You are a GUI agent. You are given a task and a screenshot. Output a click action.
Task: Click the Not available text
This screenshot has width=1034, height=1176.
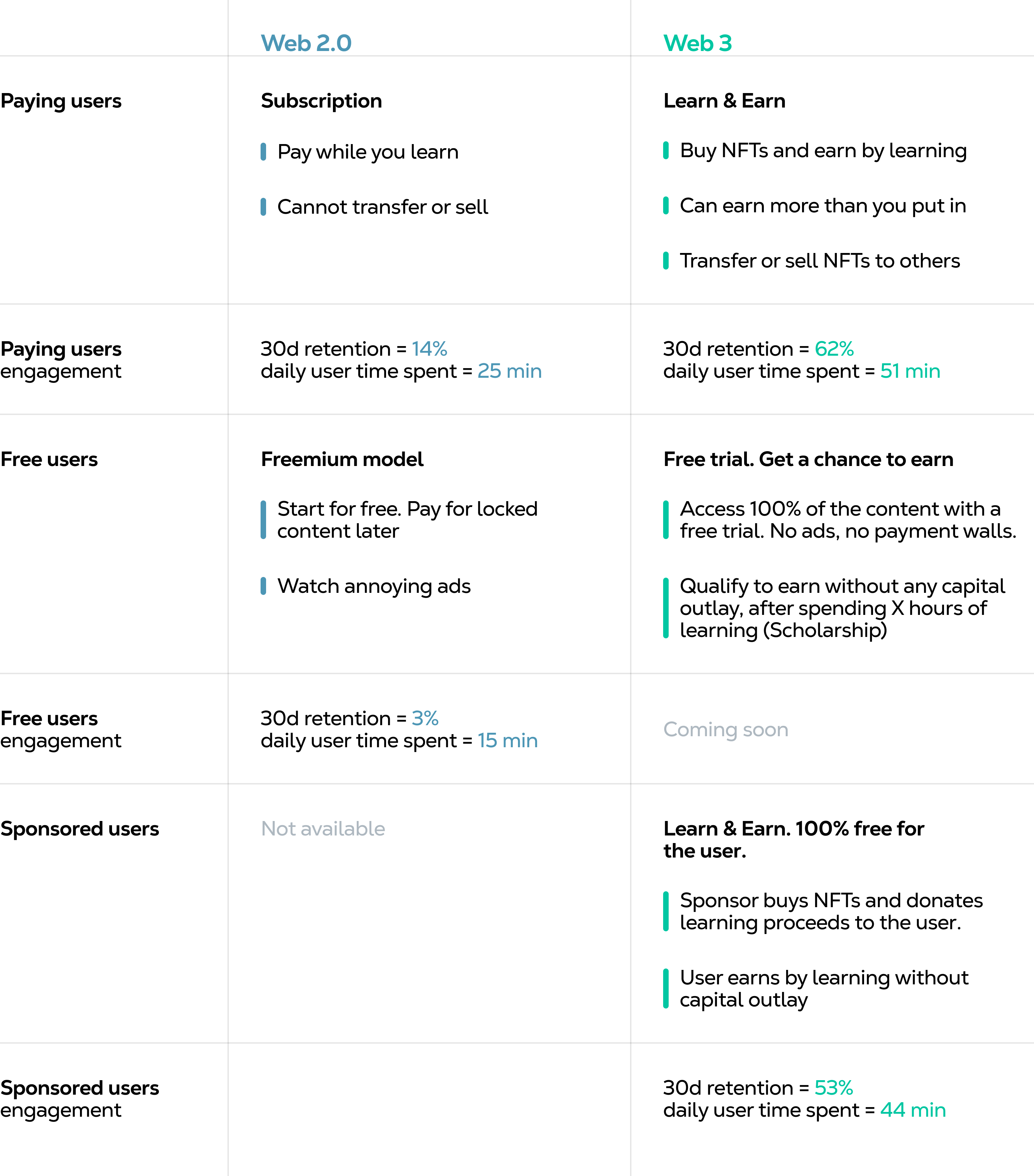coord(323,829)
